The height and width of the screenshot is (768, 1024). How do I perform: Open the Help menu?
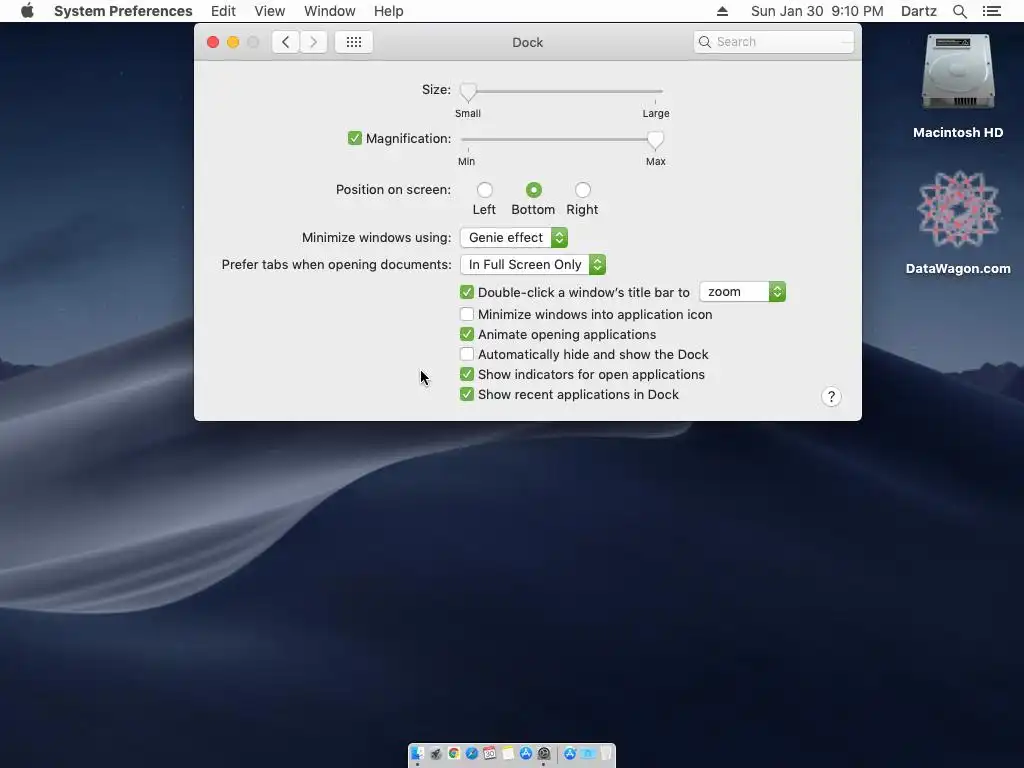[389, 11]
